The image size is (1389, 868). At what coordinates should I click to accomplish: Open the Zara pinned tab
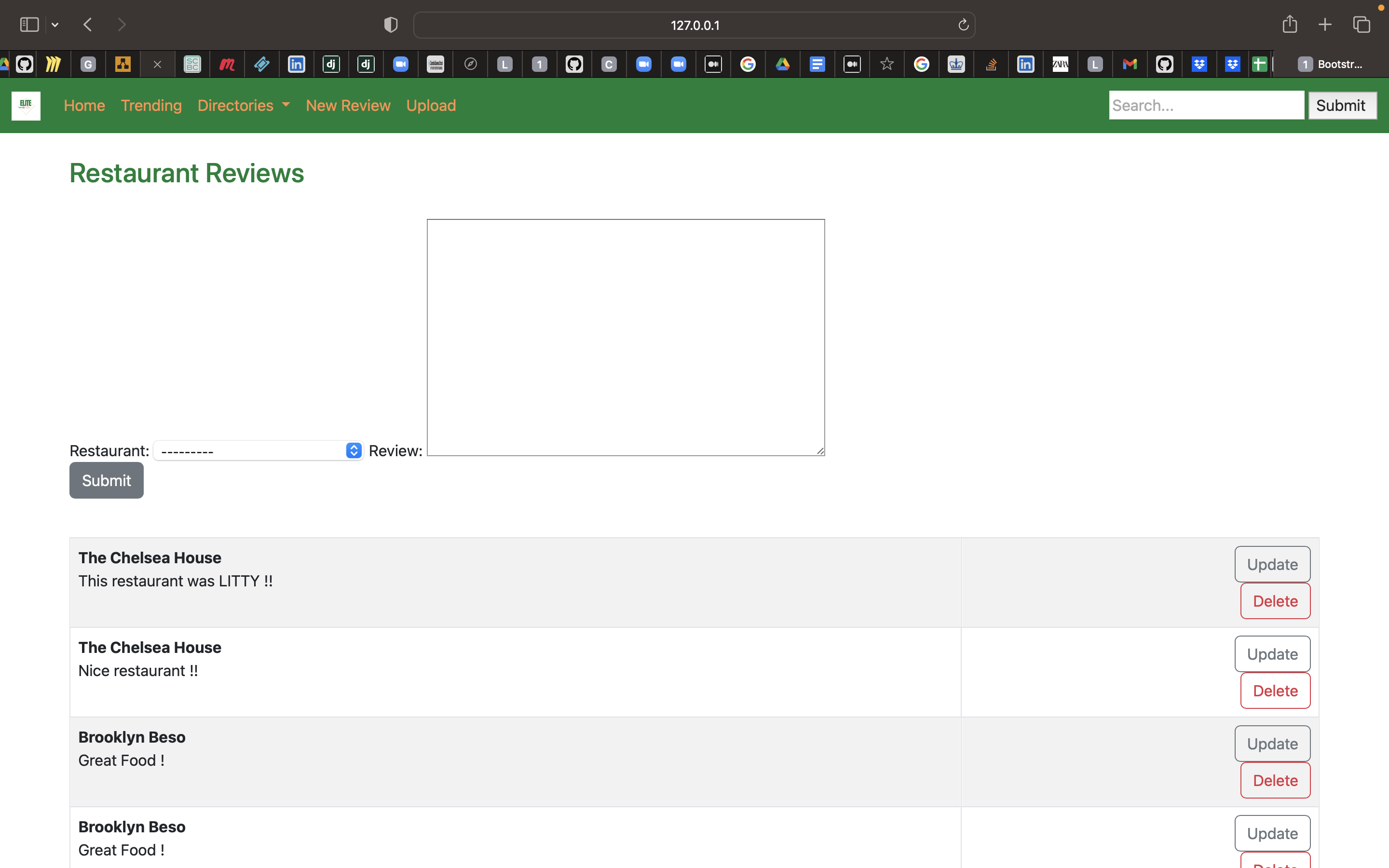click(1060, 64)
